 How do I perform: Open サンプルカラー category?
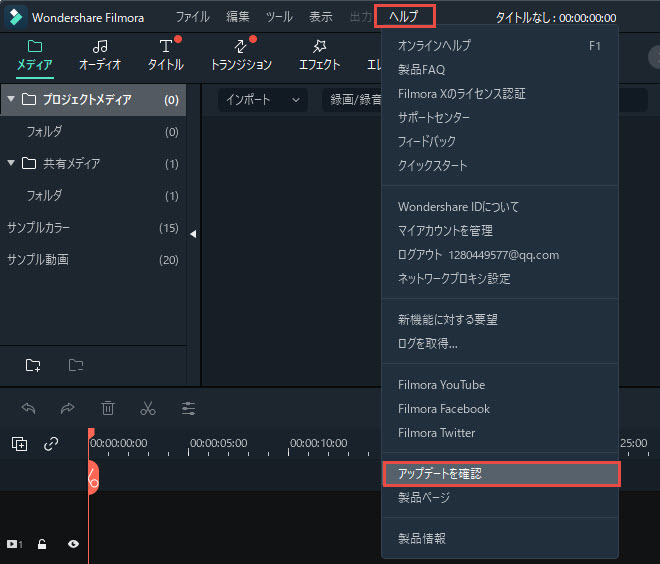[93, 228]
